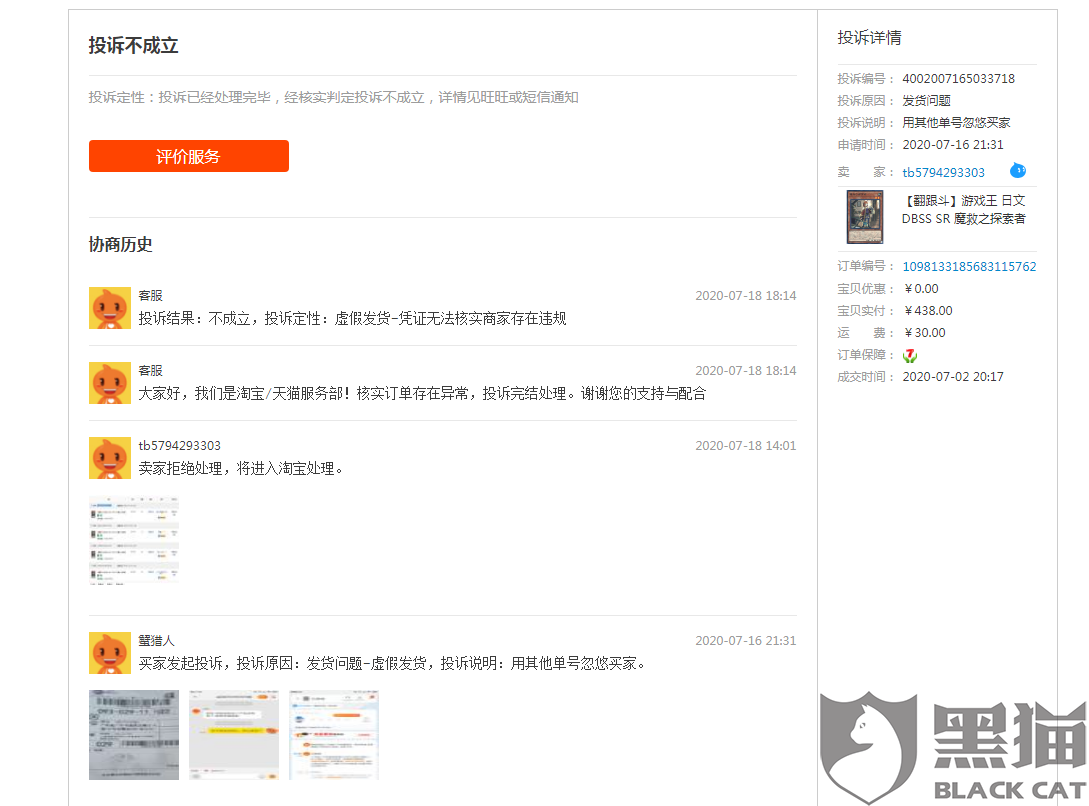
Task: Open order number 1098133185683115762 link
Action: (x=969, y=267)
